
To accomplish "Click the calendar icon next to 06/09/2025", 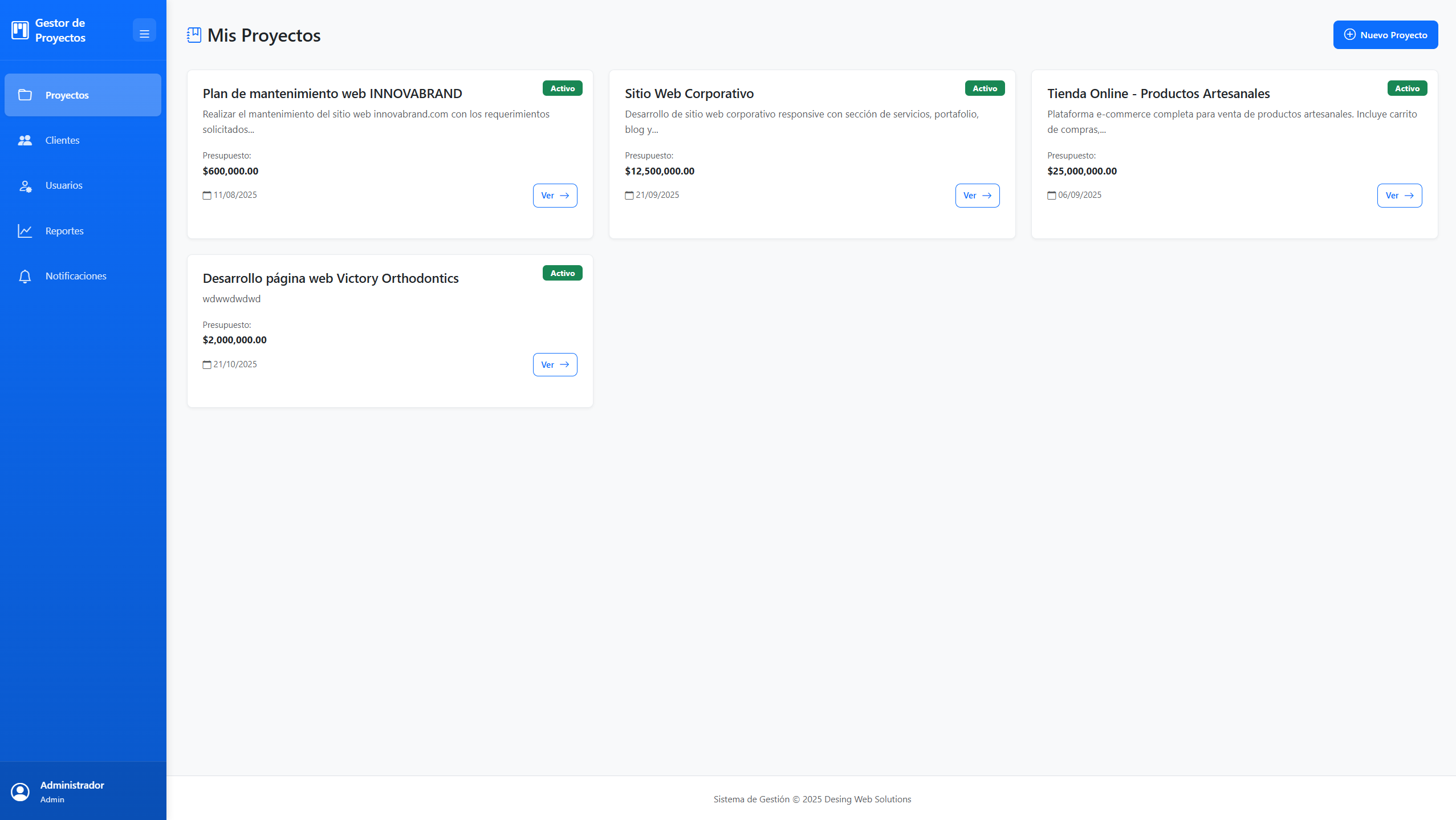I will click(x=1052, y=195).
